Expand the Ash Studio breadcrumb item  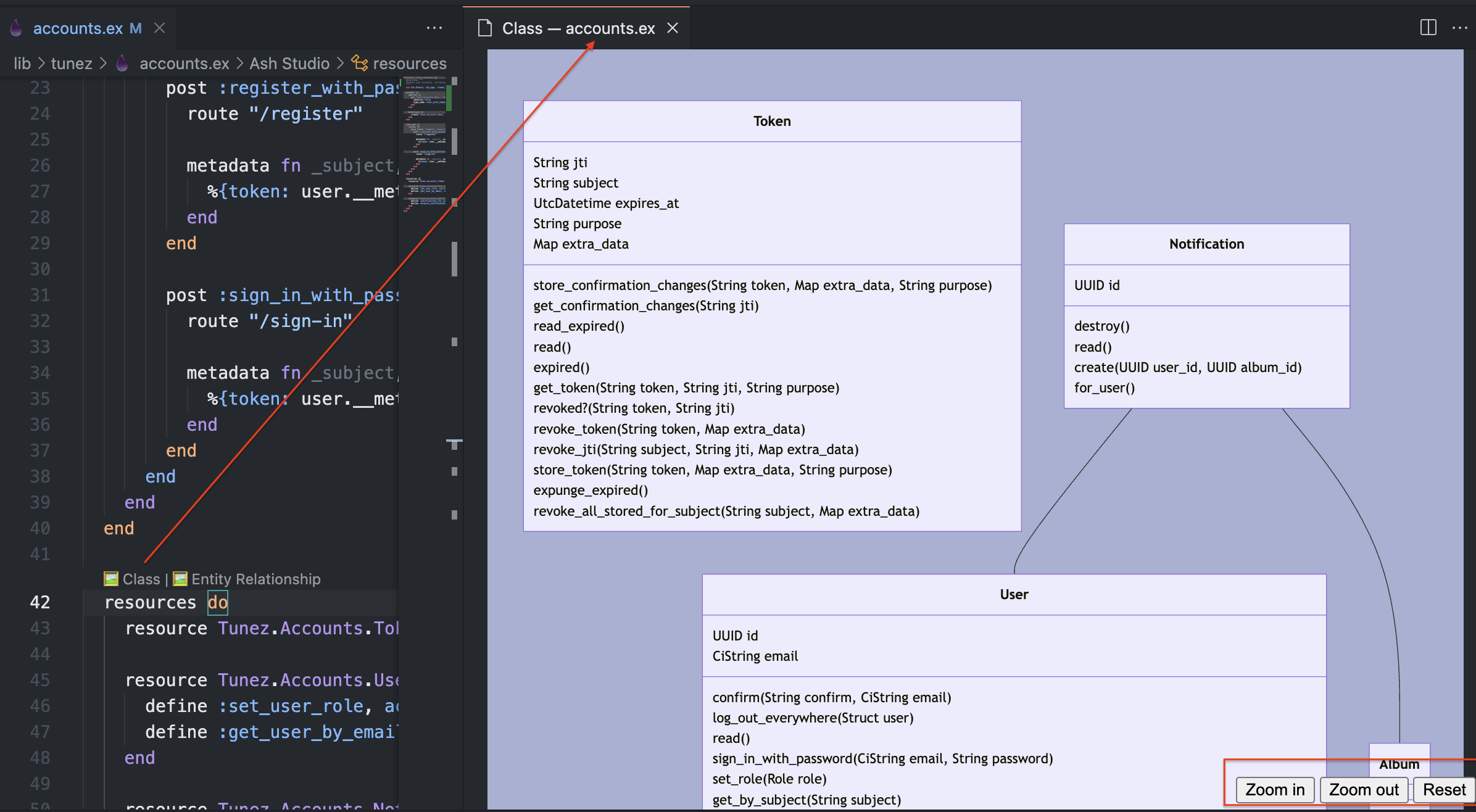(x=289, y=64)
